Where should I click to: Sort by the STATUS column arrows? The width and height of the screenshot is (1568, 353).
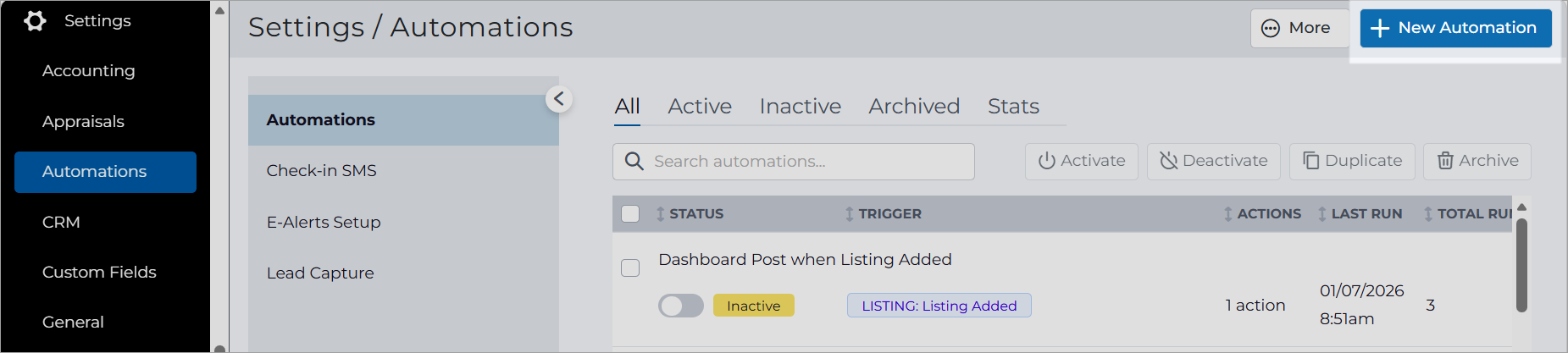[661, 214]
